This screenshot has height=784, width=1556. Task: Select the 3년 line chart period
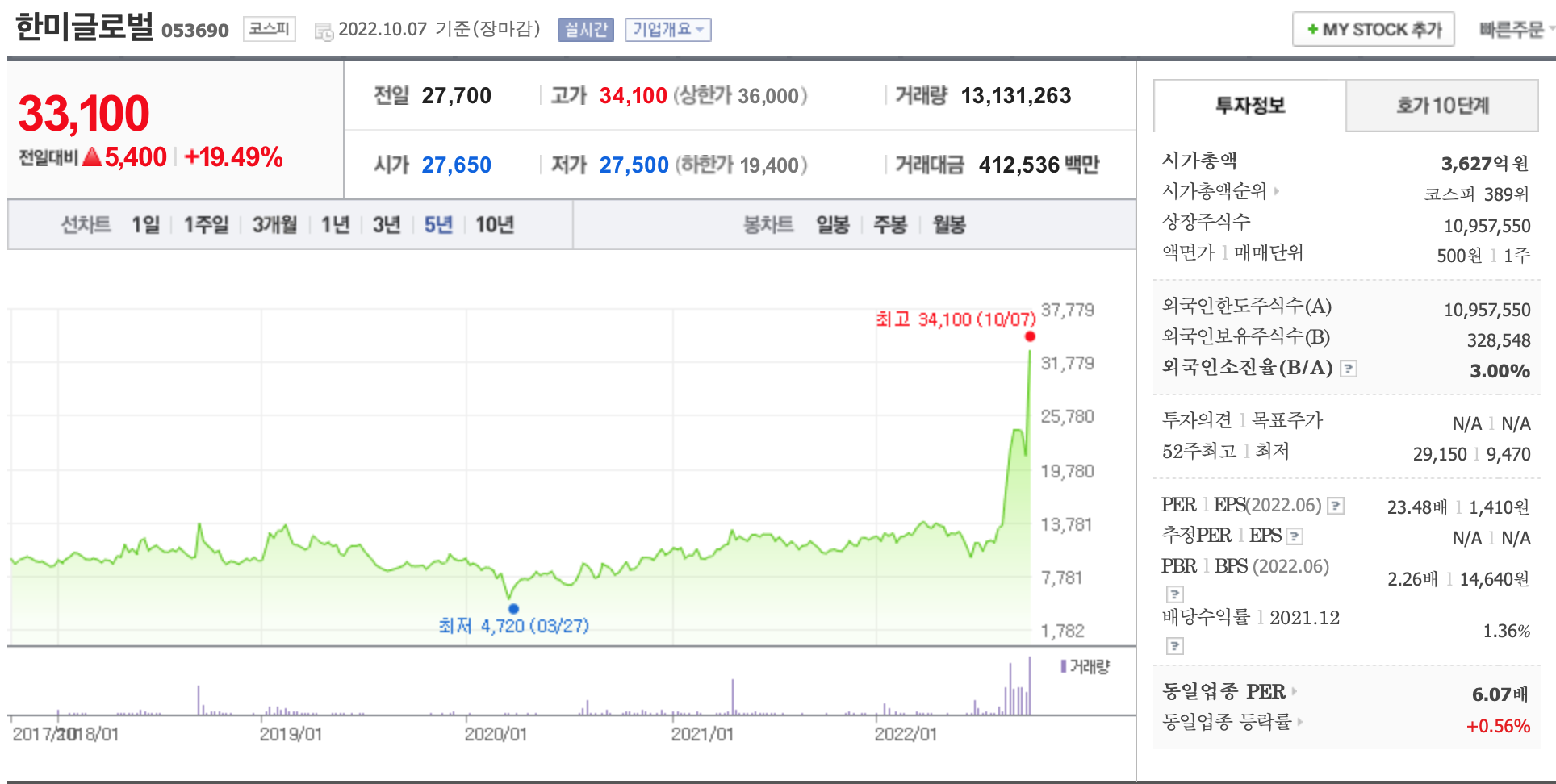(x=387, y=224)
